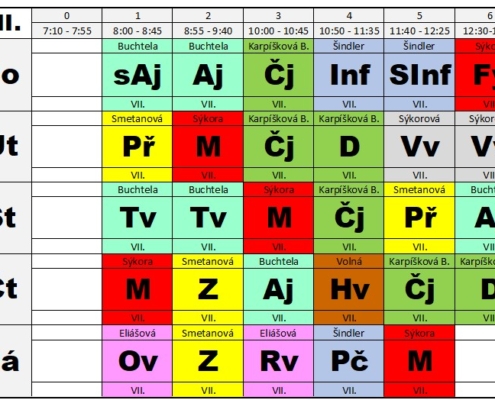Image resolution: width=495 pixels, height=400 pixels.
Task: Select teacher name Šindler above Inf
Action: (x=349, y=46)
